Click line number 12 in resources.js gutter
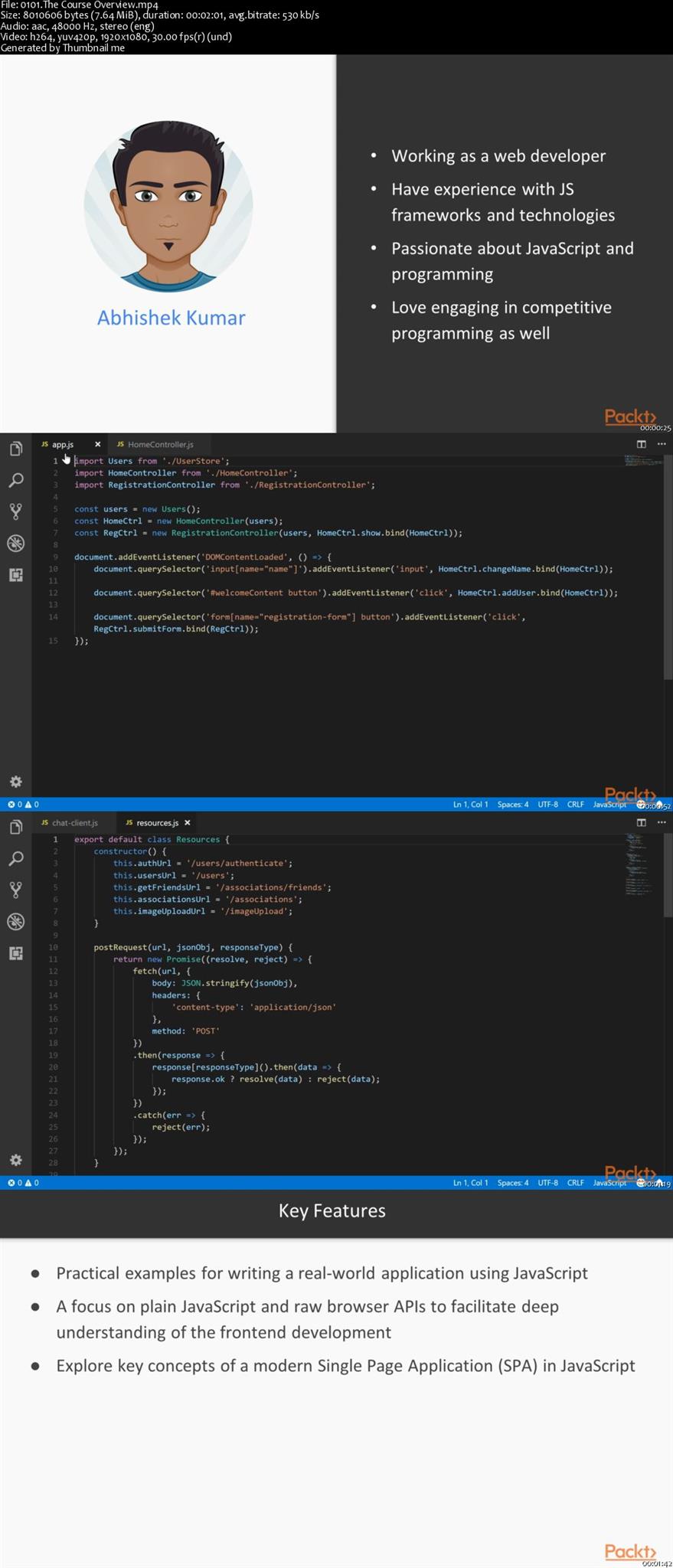This screenshot has height=1568, width=673. [53, 972]
